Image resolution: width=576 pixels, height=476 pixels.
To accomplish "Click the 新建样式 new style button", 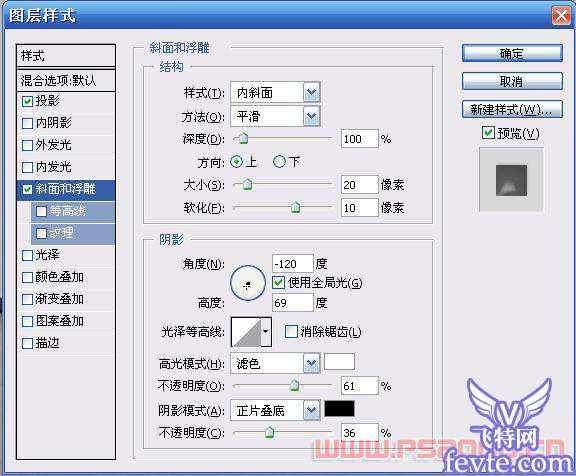I will click(x=512, y=109).
